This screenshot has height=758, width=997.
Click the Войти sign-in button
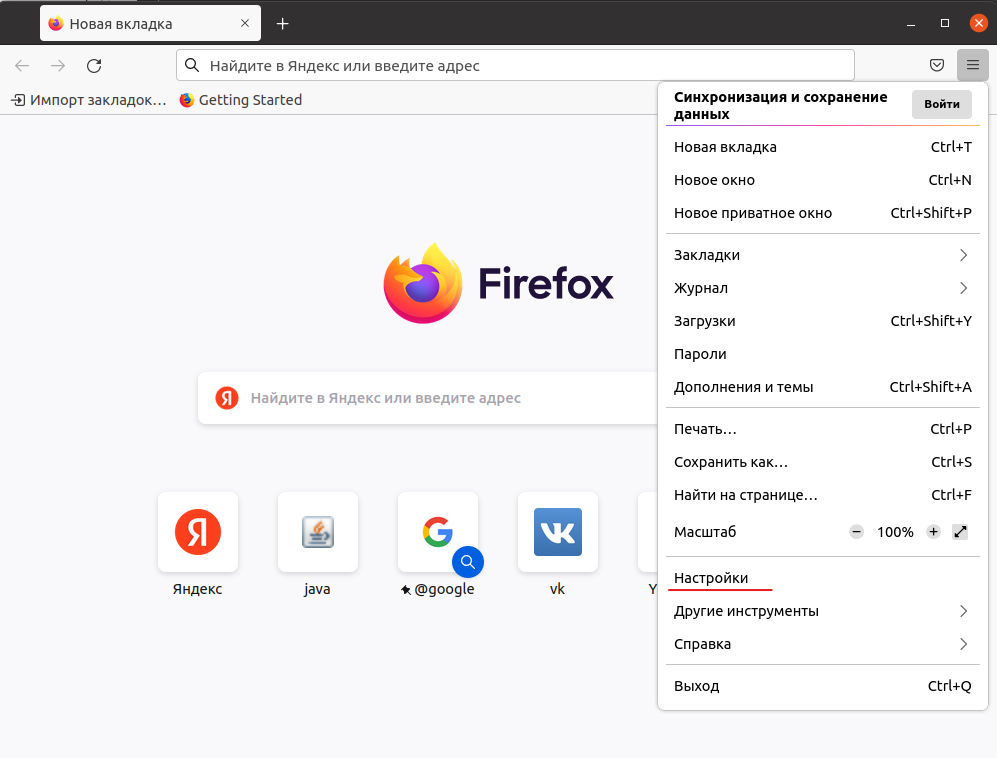click(x=942, y=104)
